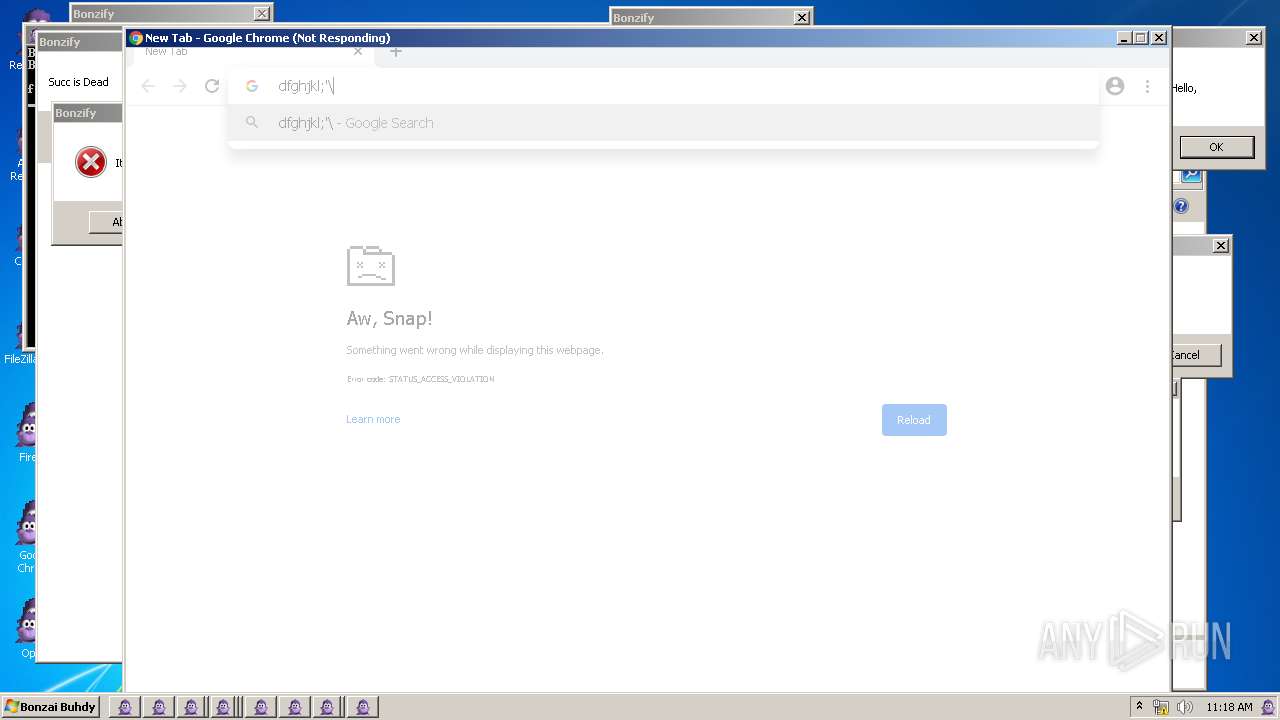
Task: Open the Learn more link
Action: 373,419
